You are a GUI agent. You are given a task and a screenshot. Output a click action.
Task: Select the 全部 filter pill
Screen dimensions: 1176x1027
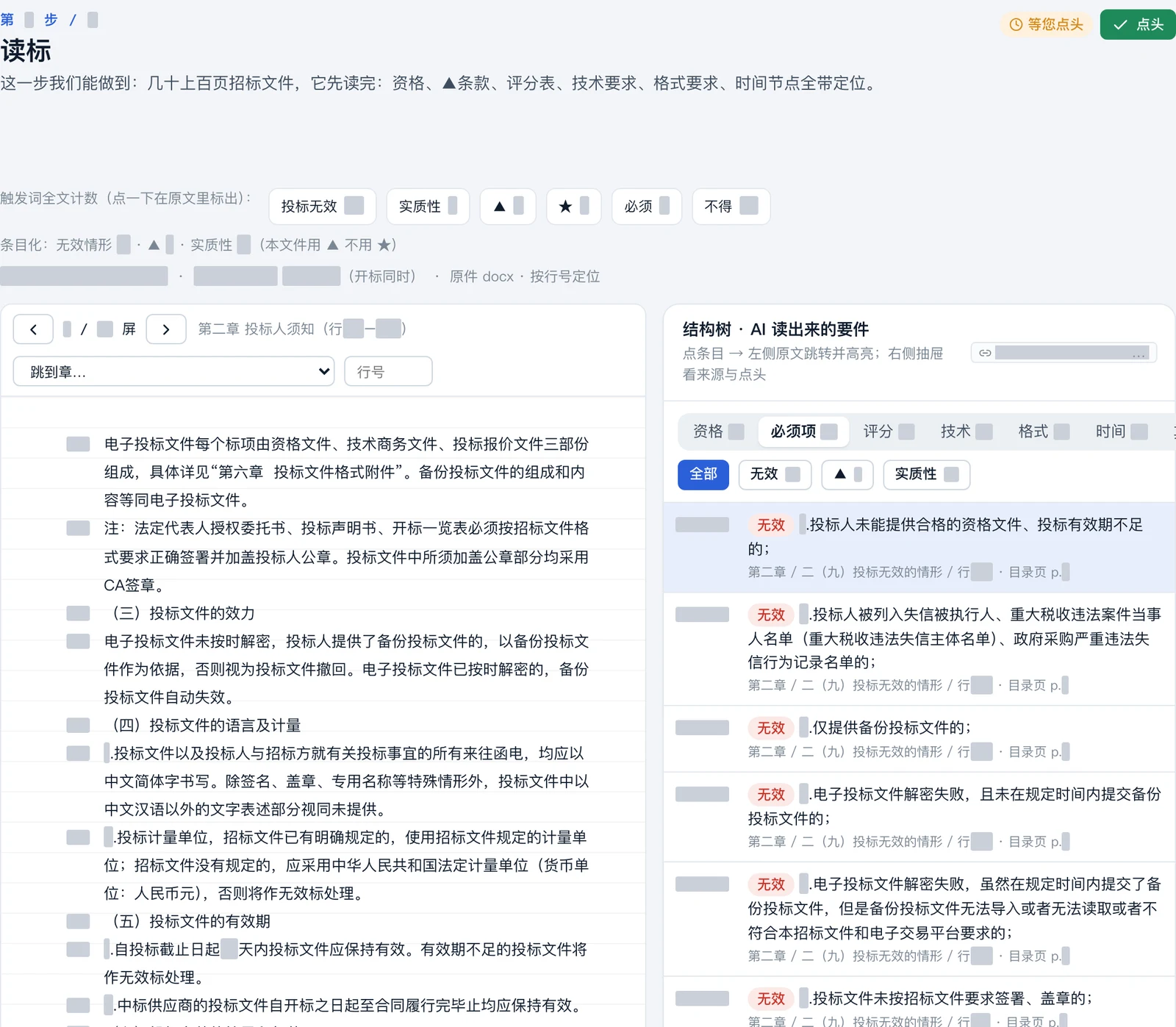pos(703,475)
